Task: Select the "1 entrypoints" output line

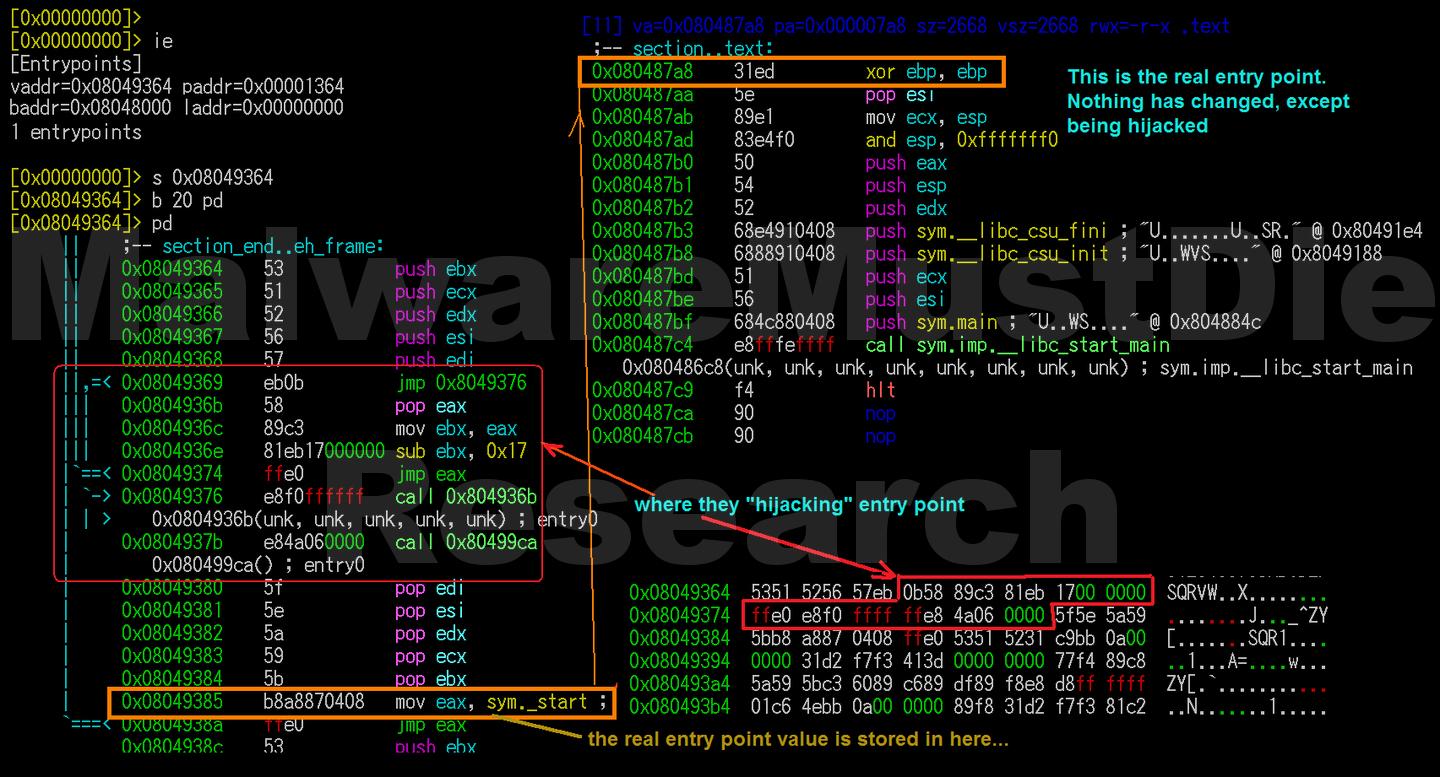Action: 76,132
